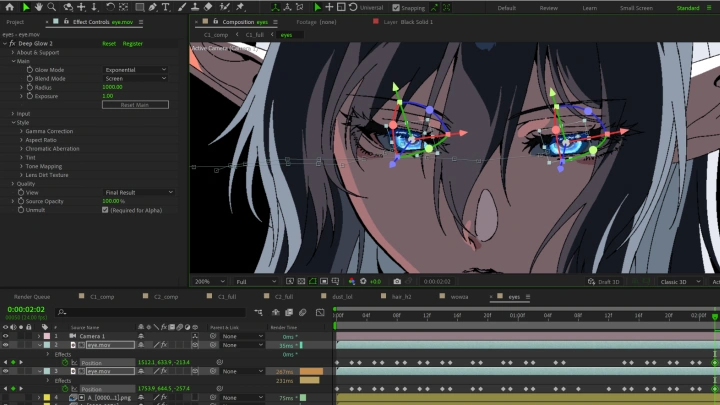Image resolution: width=720 pixels, height=405 pixels.
Task: Toggle Exposure stopwatch in Deep Glow
Action: click(x=30, y=96)
